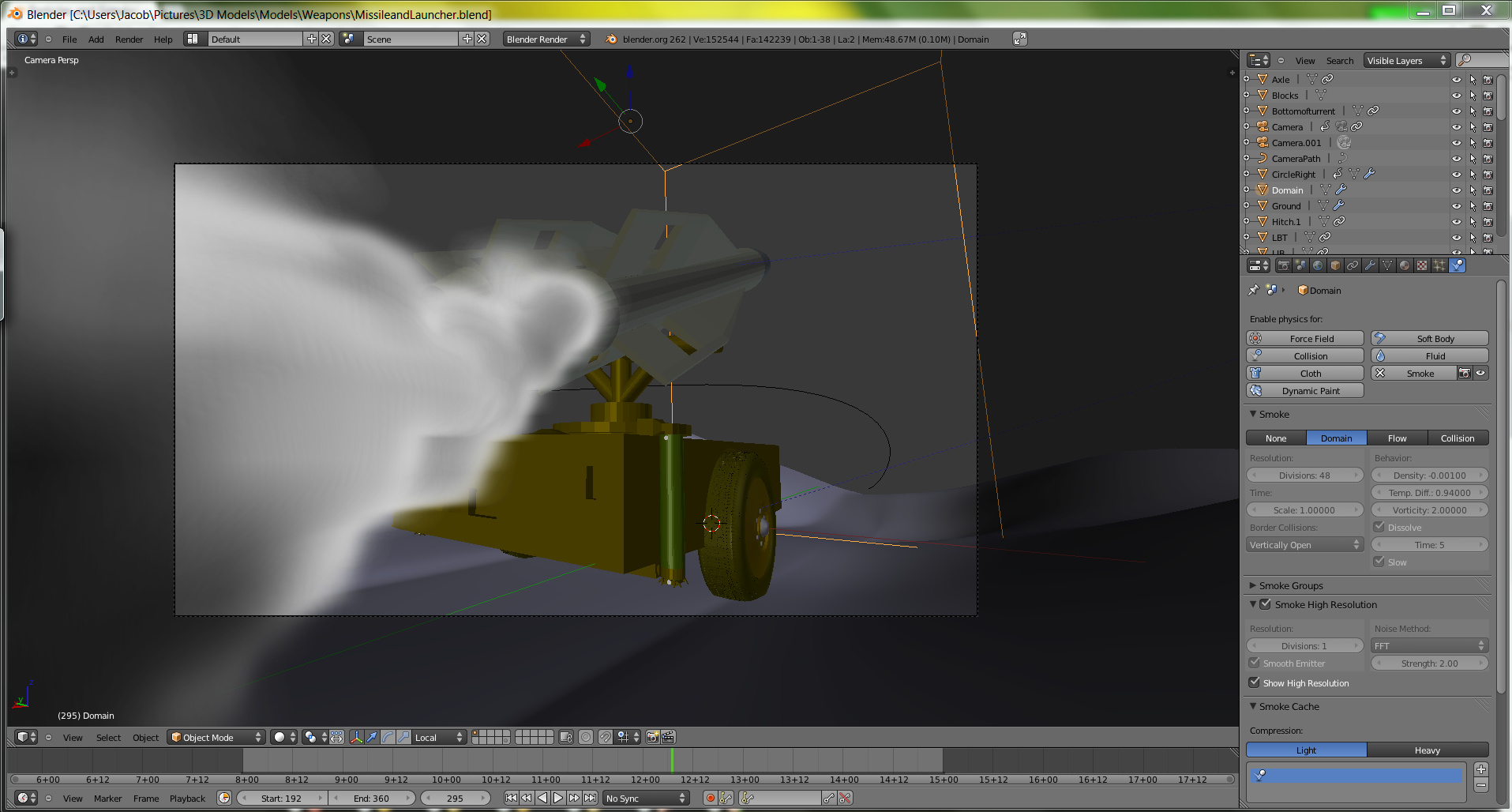Open the timeline Marker menu
Viewport: 1512px width, 812px height.
coord(107,798)
